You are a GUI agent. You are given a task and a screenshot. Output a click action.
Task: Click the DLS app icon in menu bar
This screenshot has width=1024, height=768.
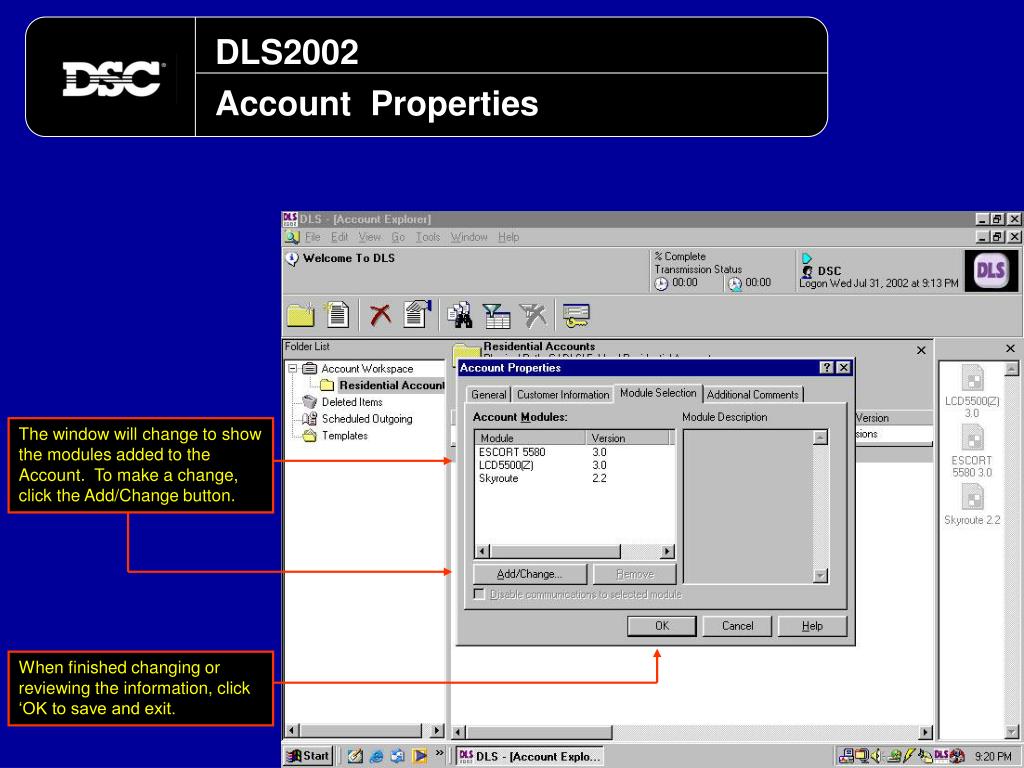291,237
